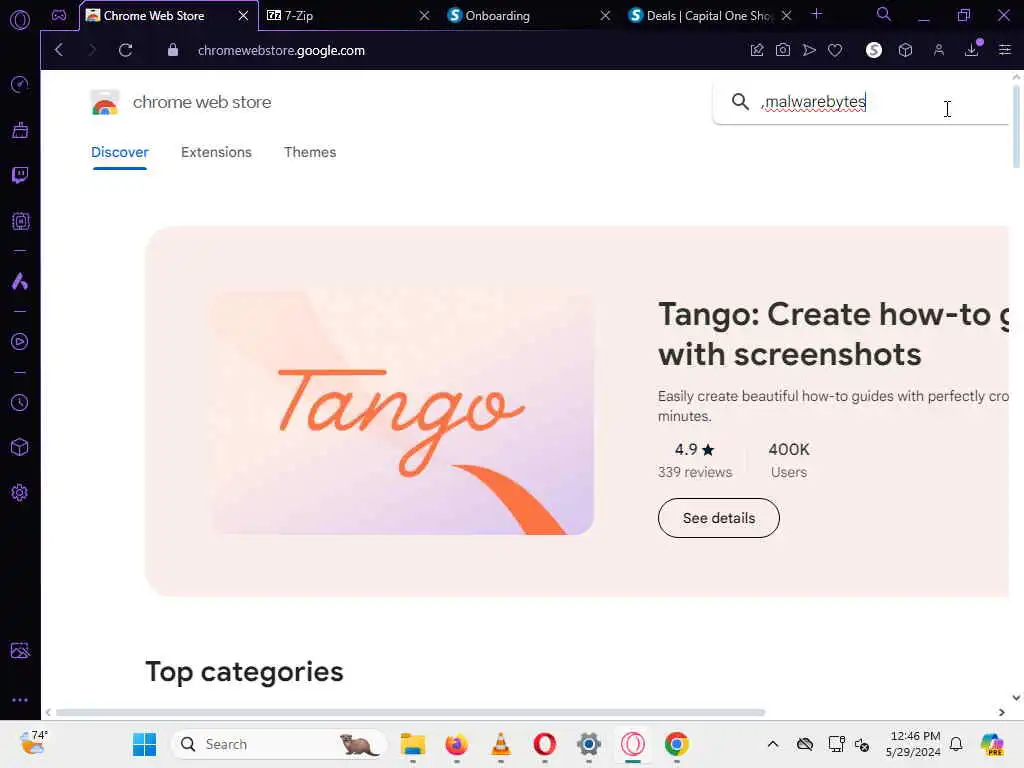Open Capital One Shopping extension icon

click(x=873, y=50)
